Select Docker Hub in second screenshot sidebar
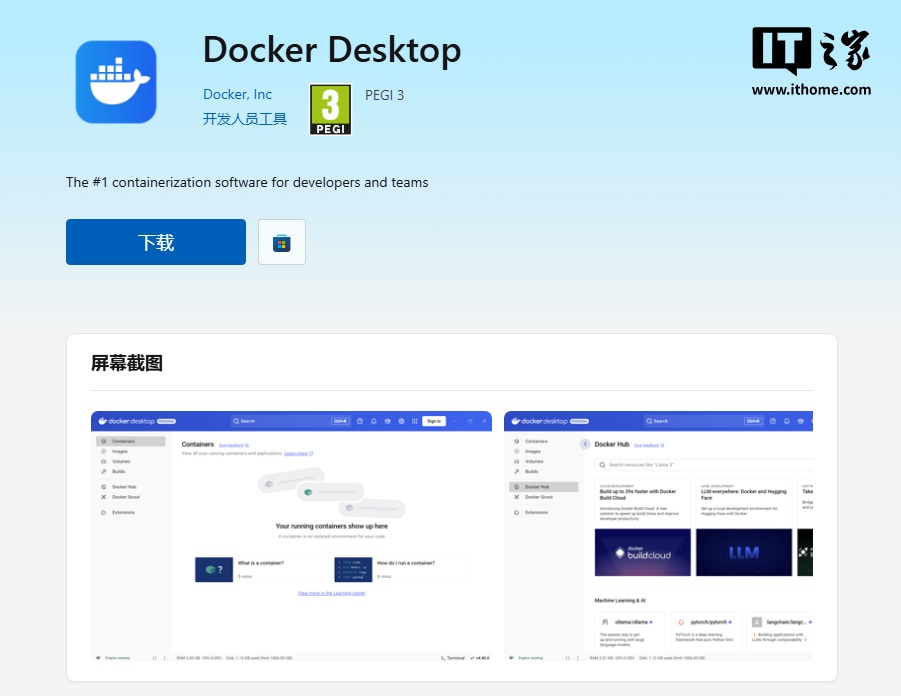Image resolution: width=901 pixels, height=696 pixels. 544,487
